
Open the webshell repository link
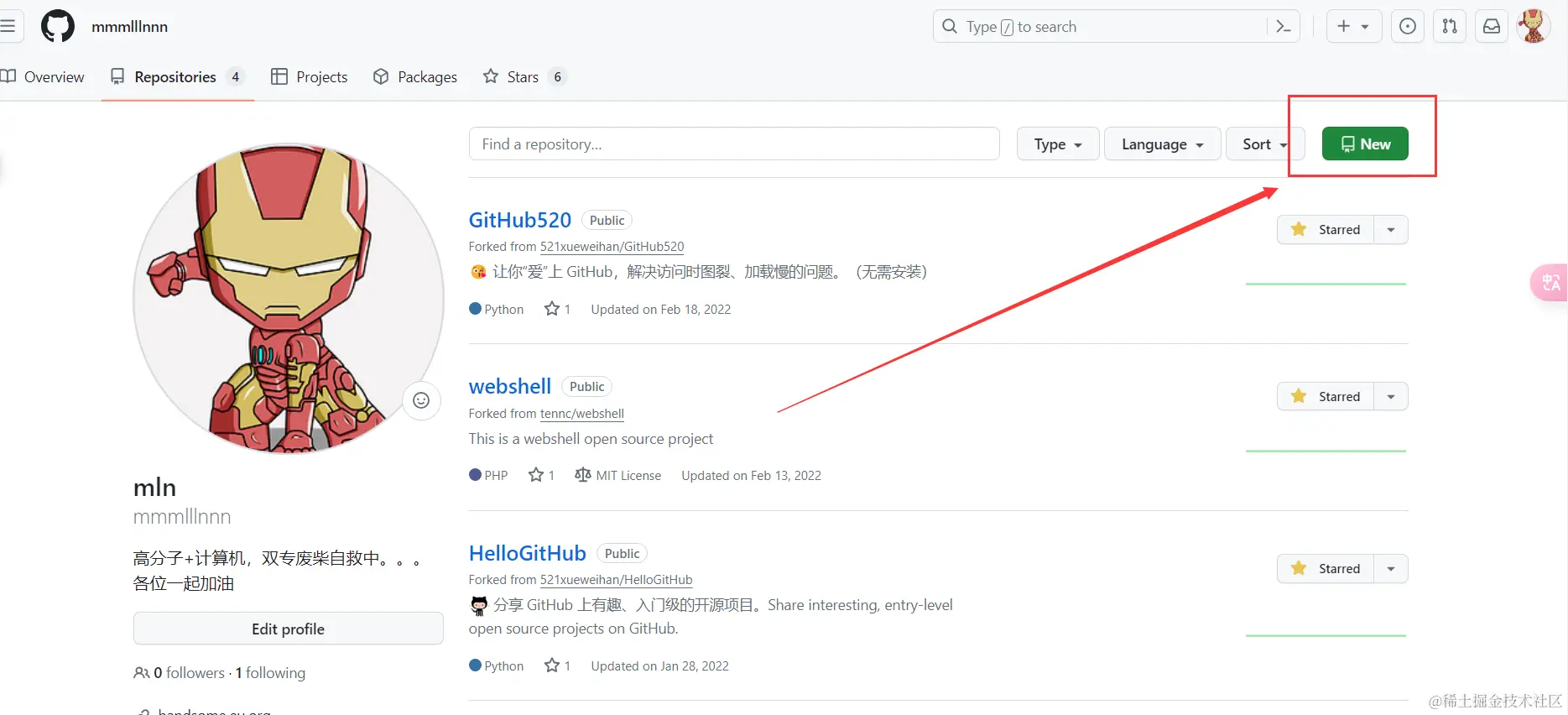click(510, 386)
